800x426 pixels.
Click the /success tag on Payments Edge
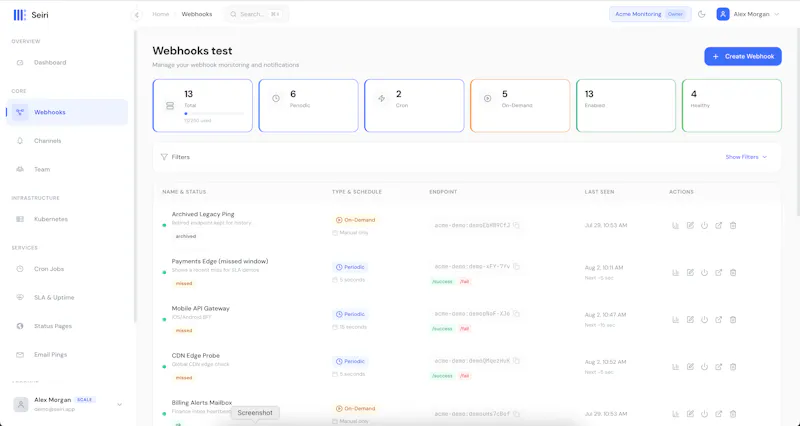(x=442, y=282)
